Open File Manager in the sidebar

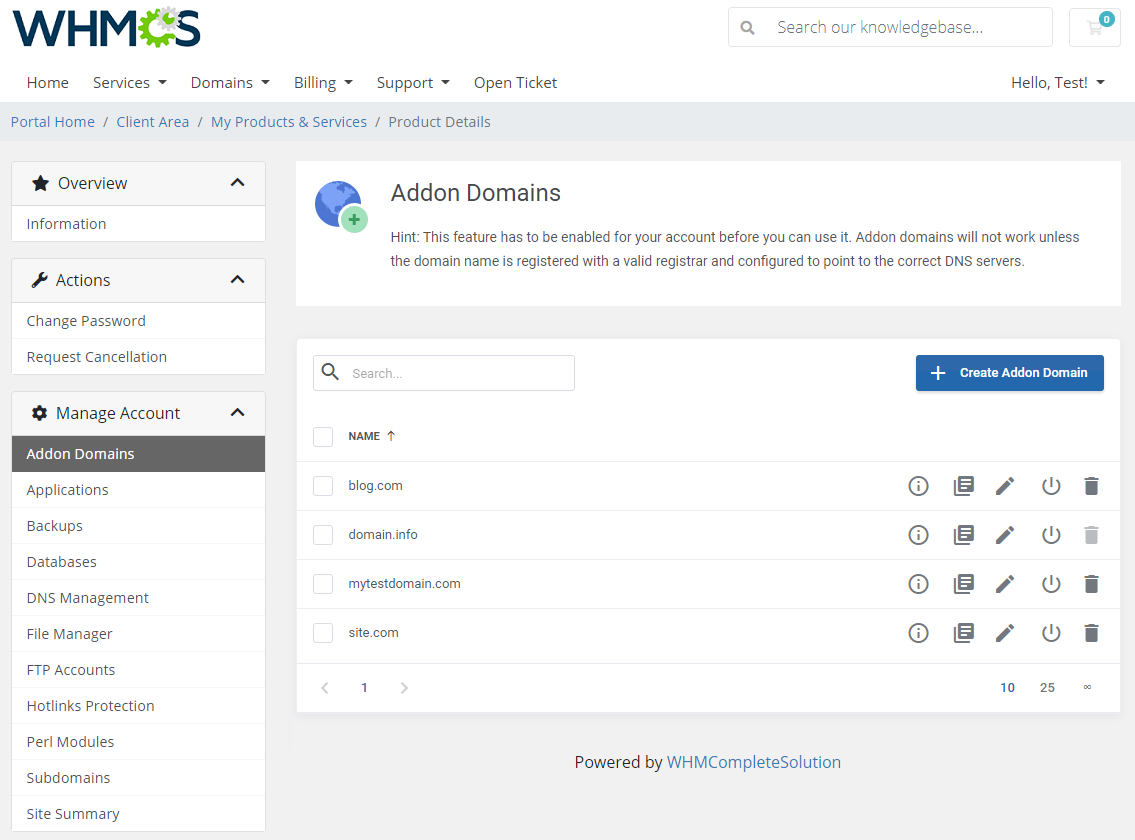[138, 634]
